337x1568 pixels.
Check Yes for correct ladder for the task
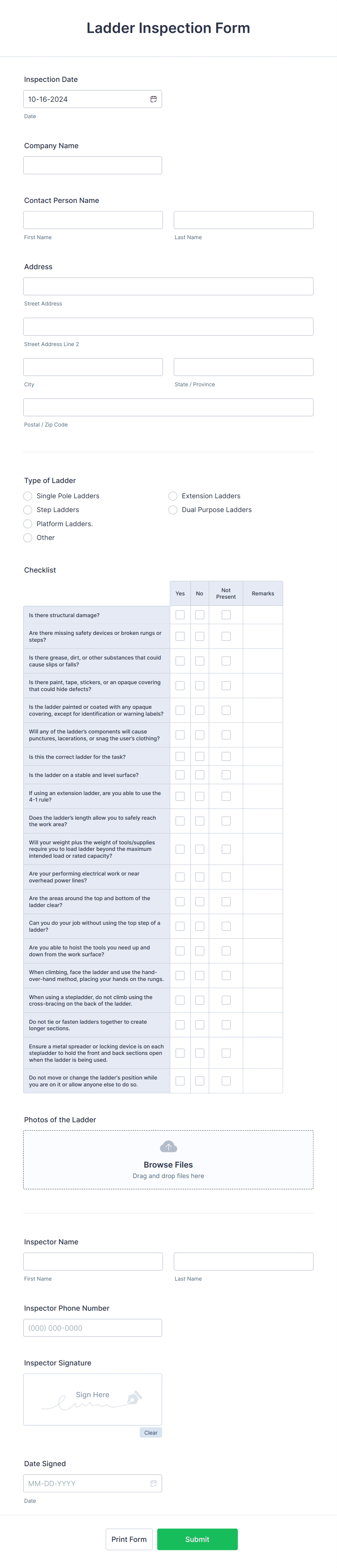pyautogui.click(x=180, y=756)
